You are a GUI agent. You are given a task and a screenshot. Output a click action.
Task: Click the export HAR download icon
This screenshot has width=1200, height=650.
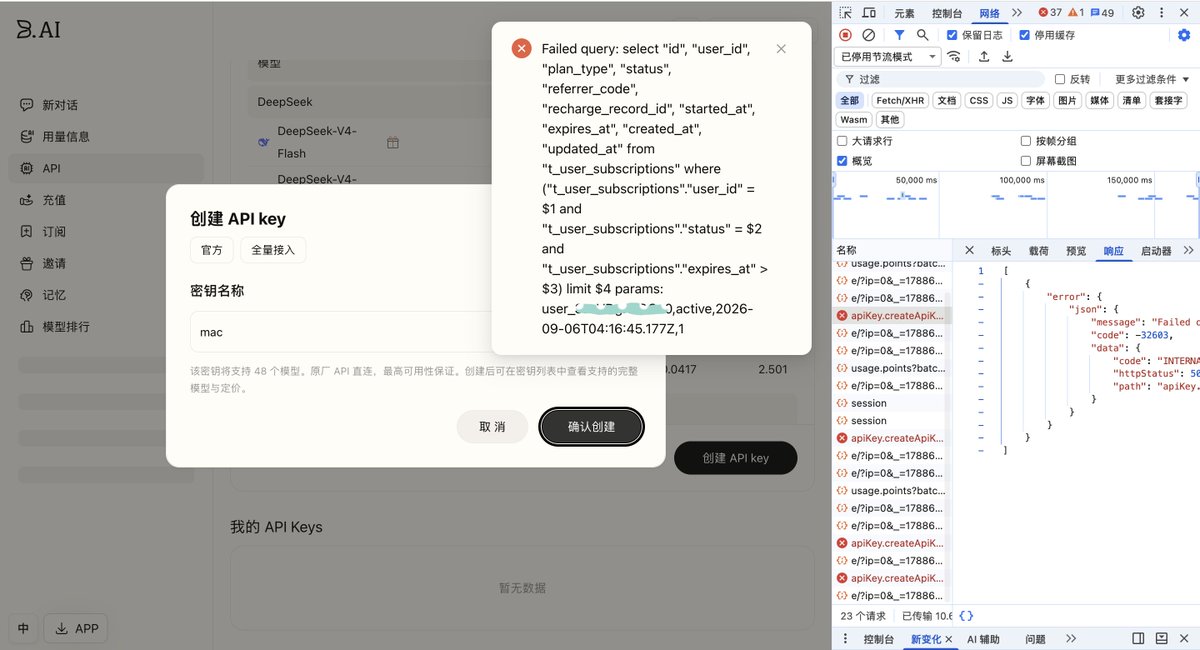1008,57
